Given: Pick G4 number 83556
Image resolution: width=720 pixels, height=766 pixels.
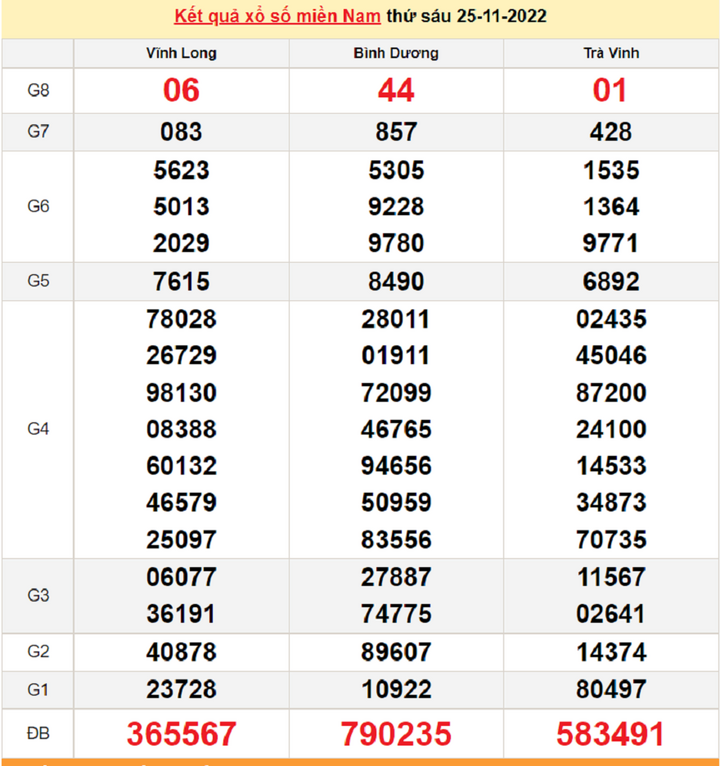Looking at the screenshot, I should click(x=396, y=540).
